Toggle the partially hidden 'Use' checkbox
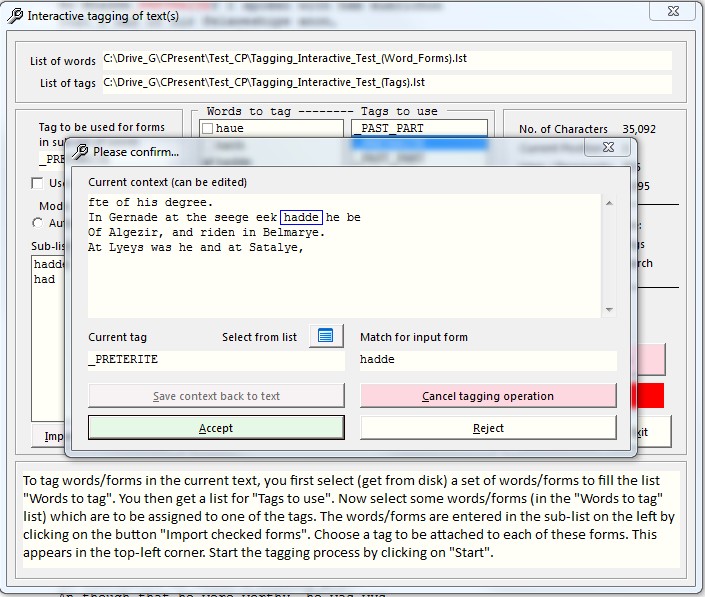 point(38,183)
